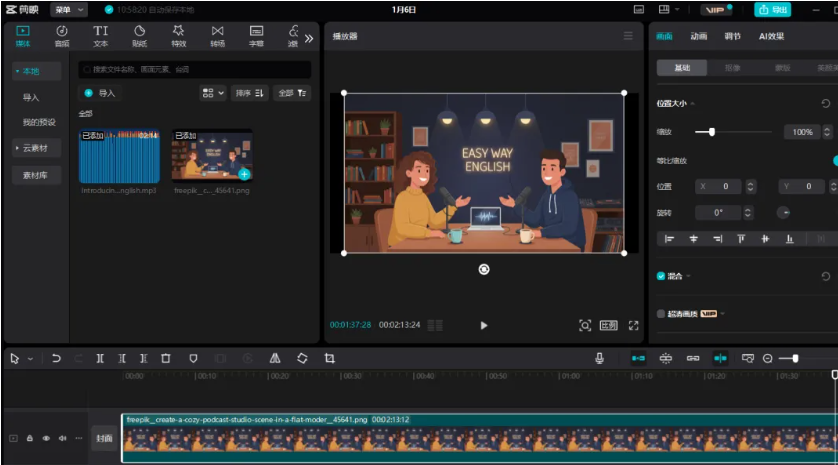838x465 pixels.
Task: Click the undo arrow in timeline toolbar
Action: pos(56,358)
